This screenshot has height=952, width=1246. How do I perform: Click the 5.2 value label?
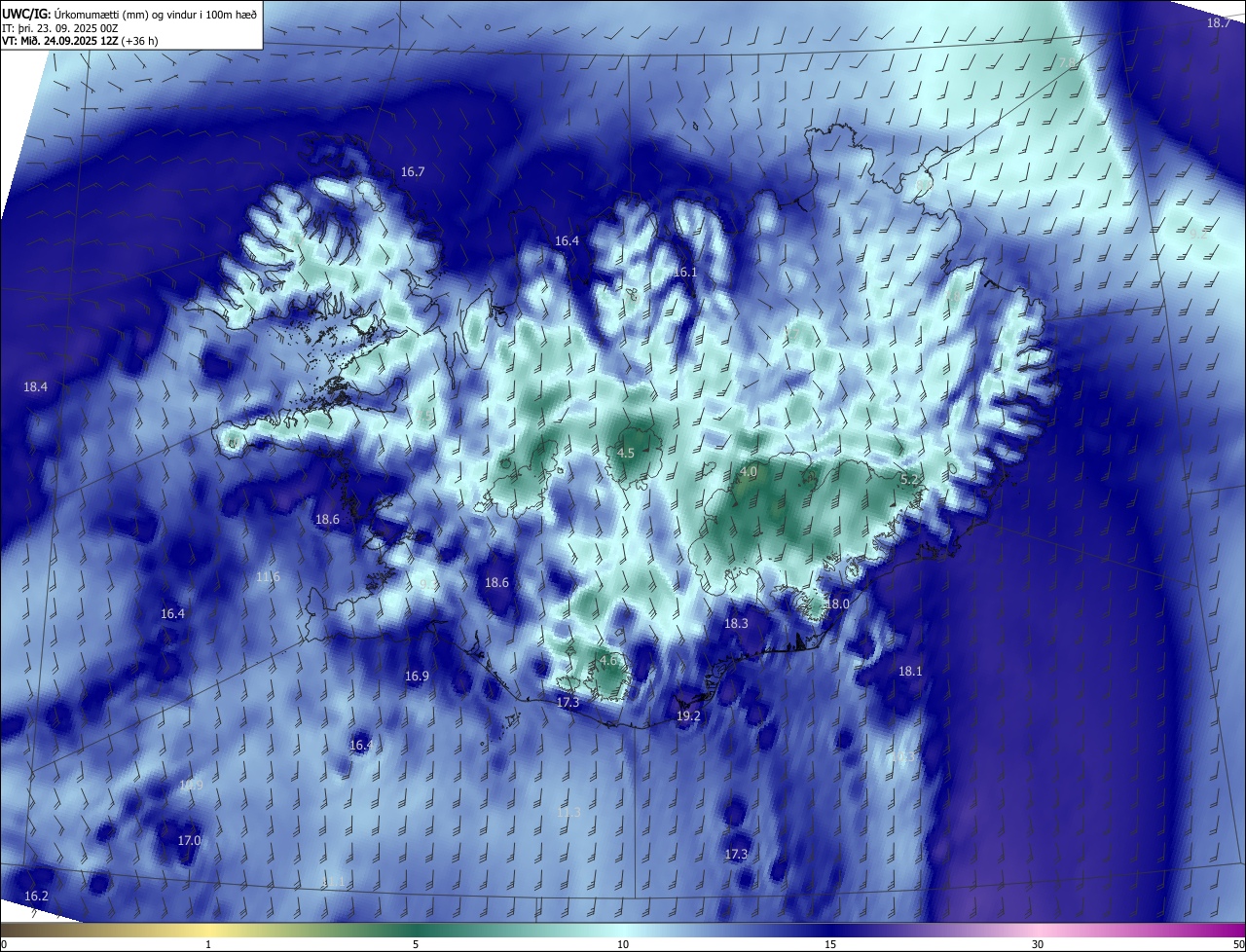point(909,479)
